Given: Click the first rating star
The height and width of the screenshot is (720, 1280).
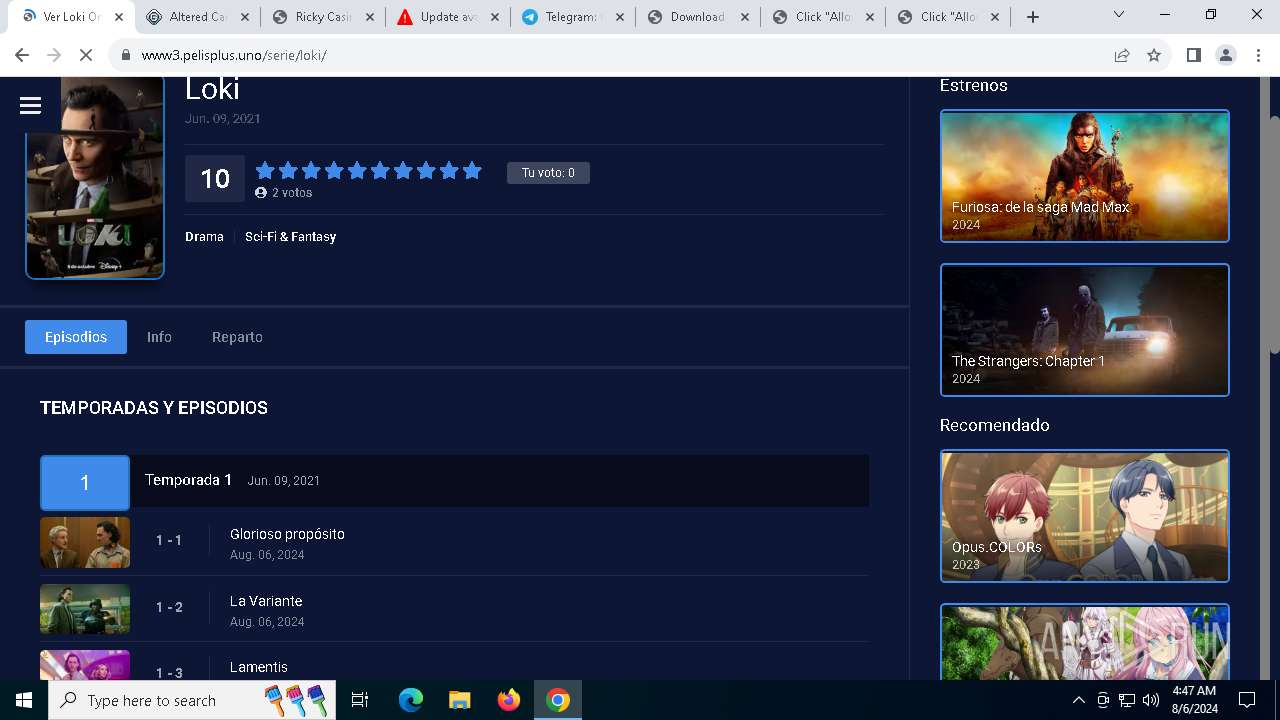Looking at the screenshot, I should point(264,171).
